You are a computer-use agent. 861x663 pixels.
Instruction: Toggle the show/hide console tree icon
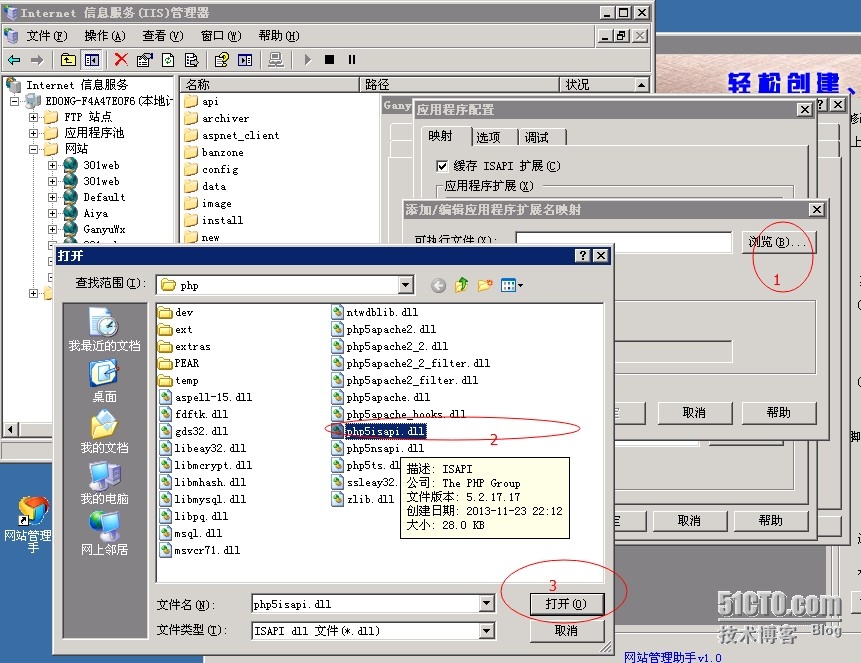click(92, 59)
